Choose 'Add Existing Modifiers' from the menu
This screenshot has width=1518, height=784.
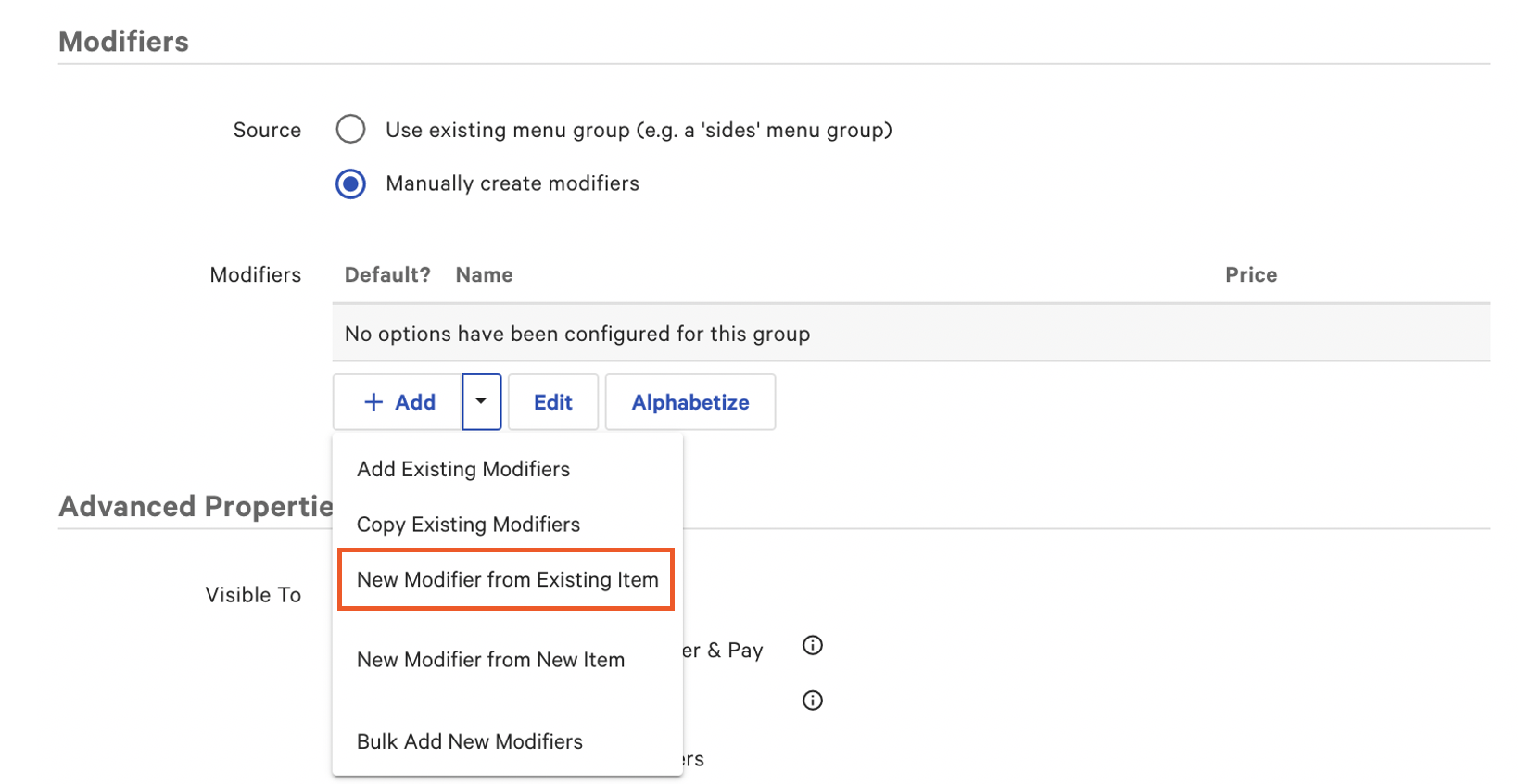point(463,469)
